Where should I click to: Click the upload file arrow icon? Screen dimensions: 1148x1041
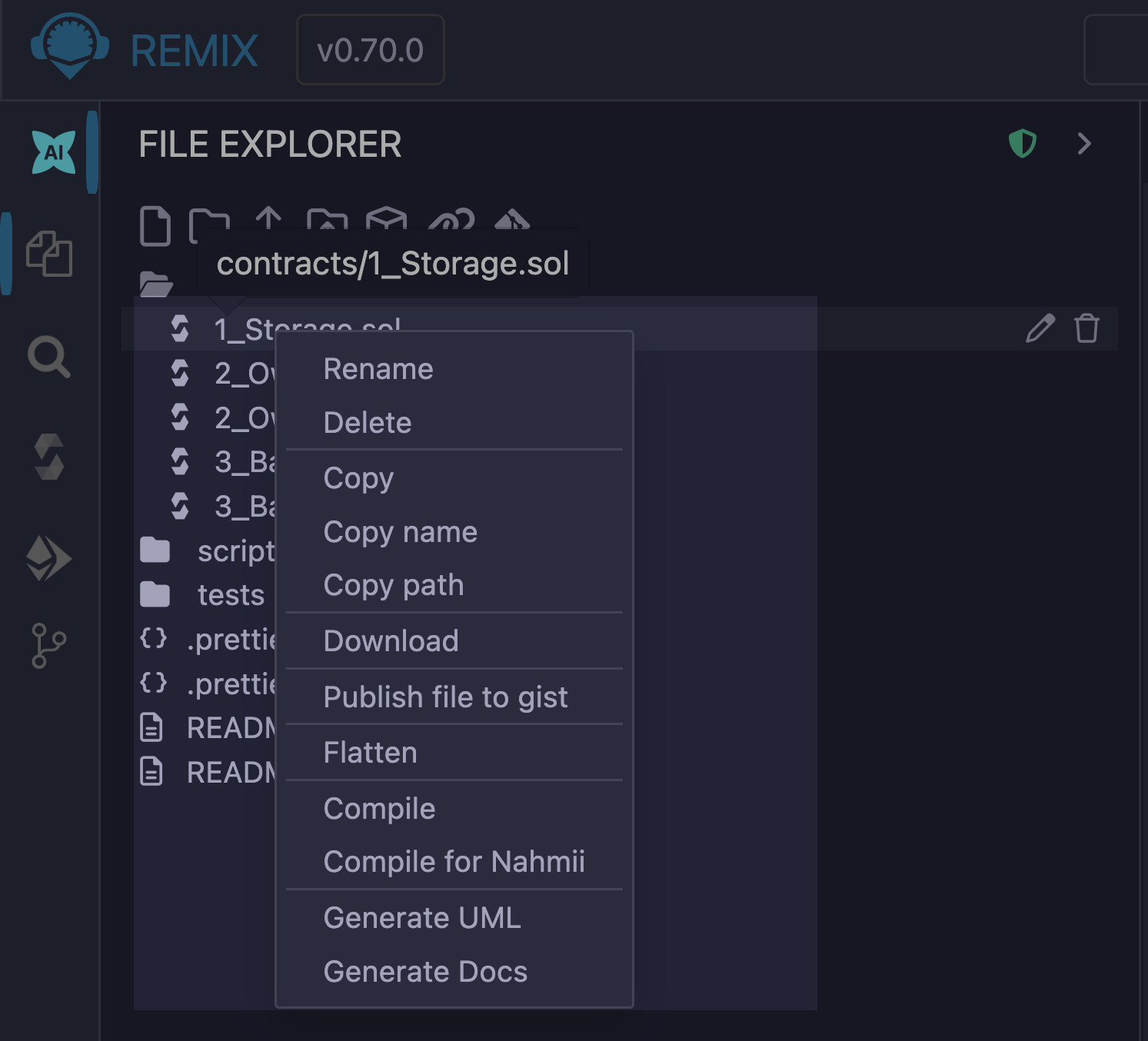pos(268,218)
